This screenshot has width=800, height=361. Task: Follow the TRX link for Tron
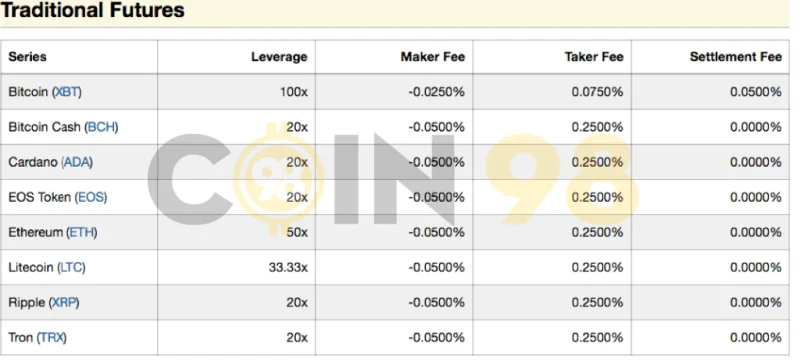(x=52, y=338)
